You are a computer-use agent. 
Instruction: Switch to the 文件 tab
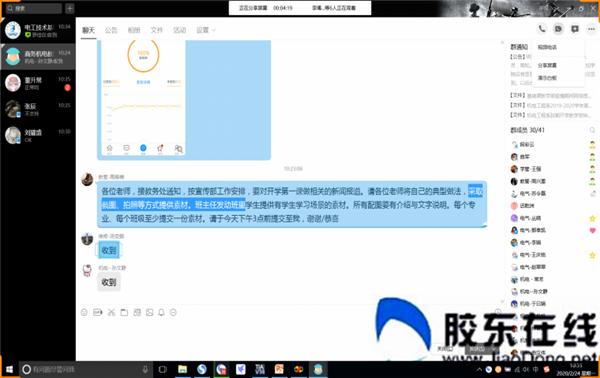[157, 30]
